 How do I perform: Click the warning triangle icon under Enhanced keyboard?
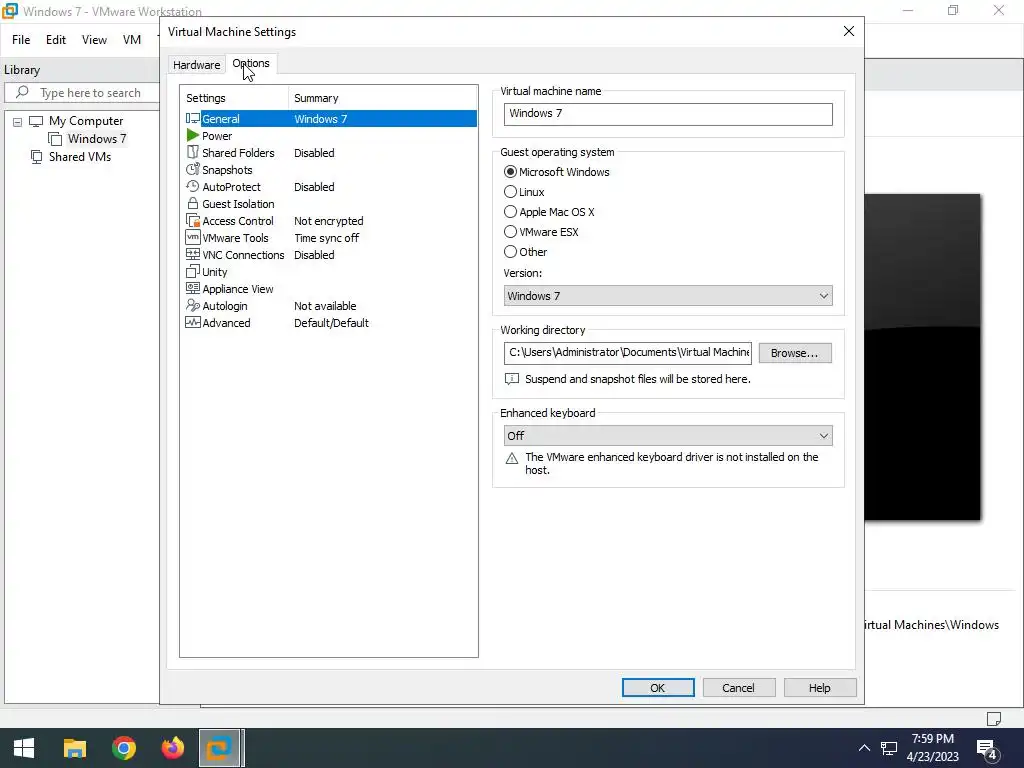point(512,458)
